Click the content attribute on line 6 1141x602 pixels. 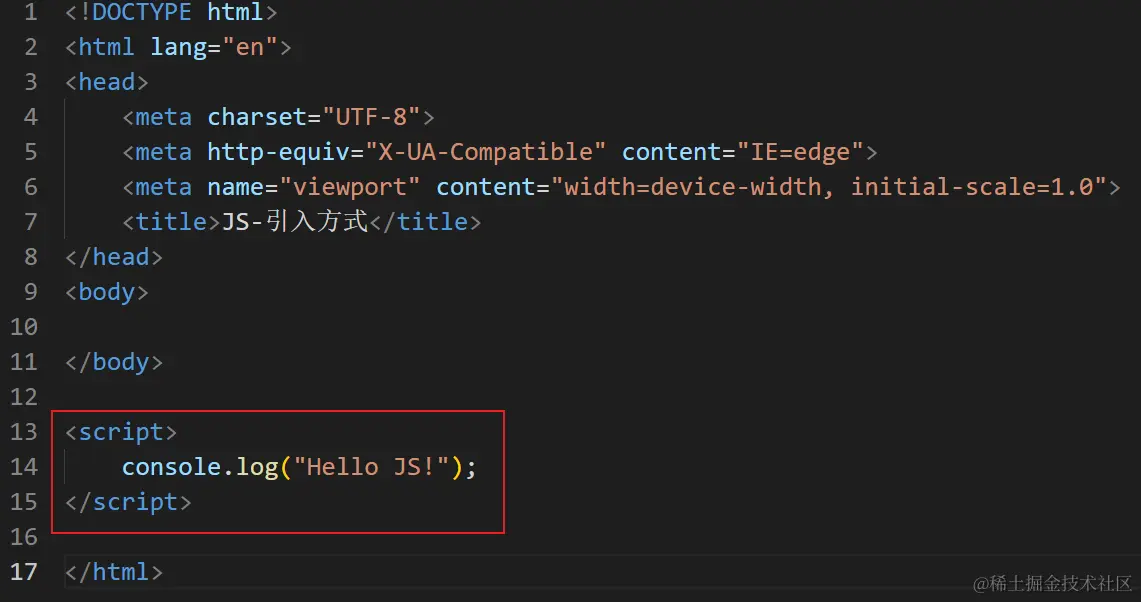tap(485, 186)
